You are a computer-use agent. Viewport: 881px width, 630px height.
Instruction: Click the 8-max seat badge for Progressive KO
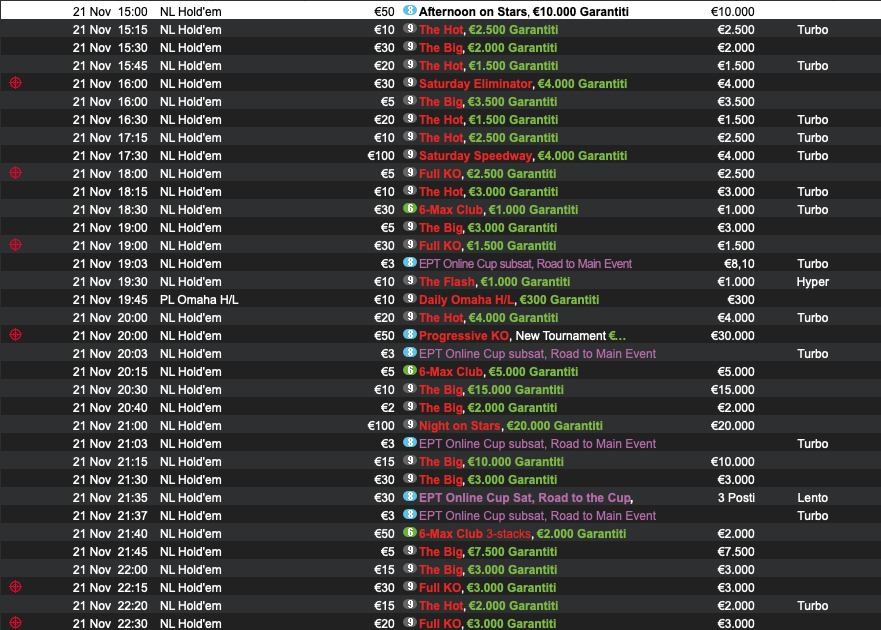(x=410, y=334)
